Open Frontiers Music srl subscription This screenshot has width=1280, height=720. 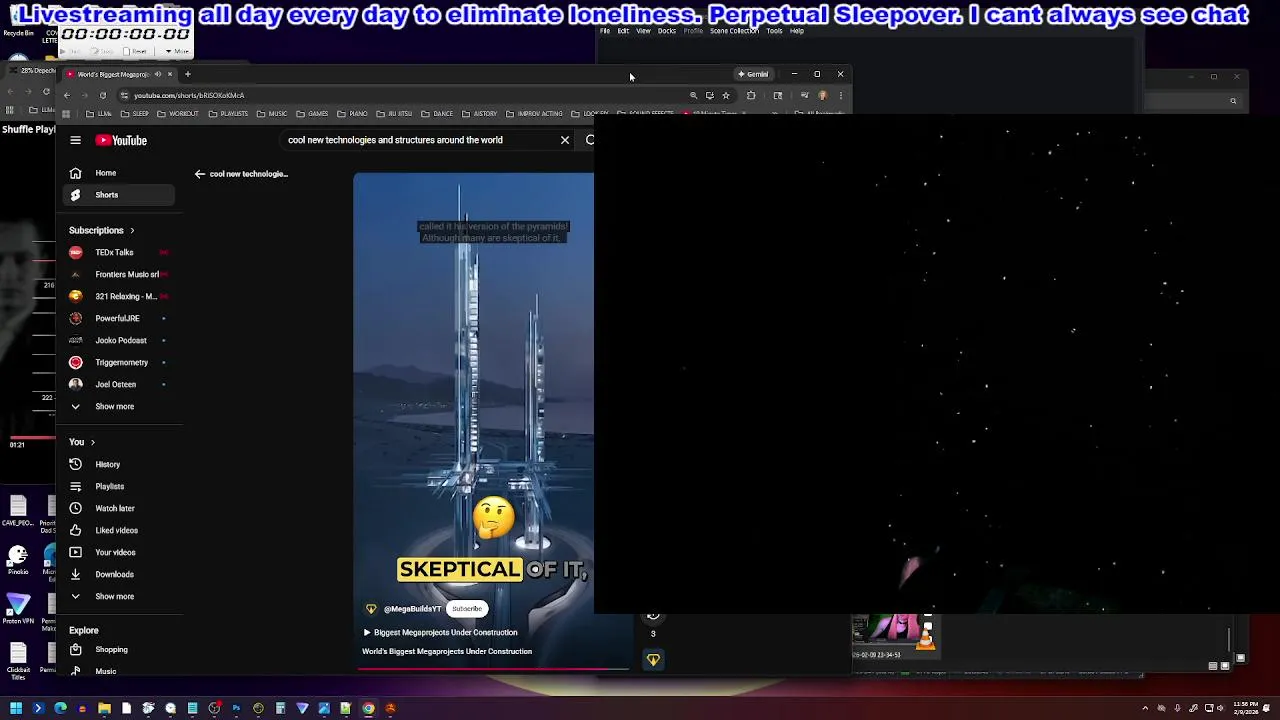(120, 274)
